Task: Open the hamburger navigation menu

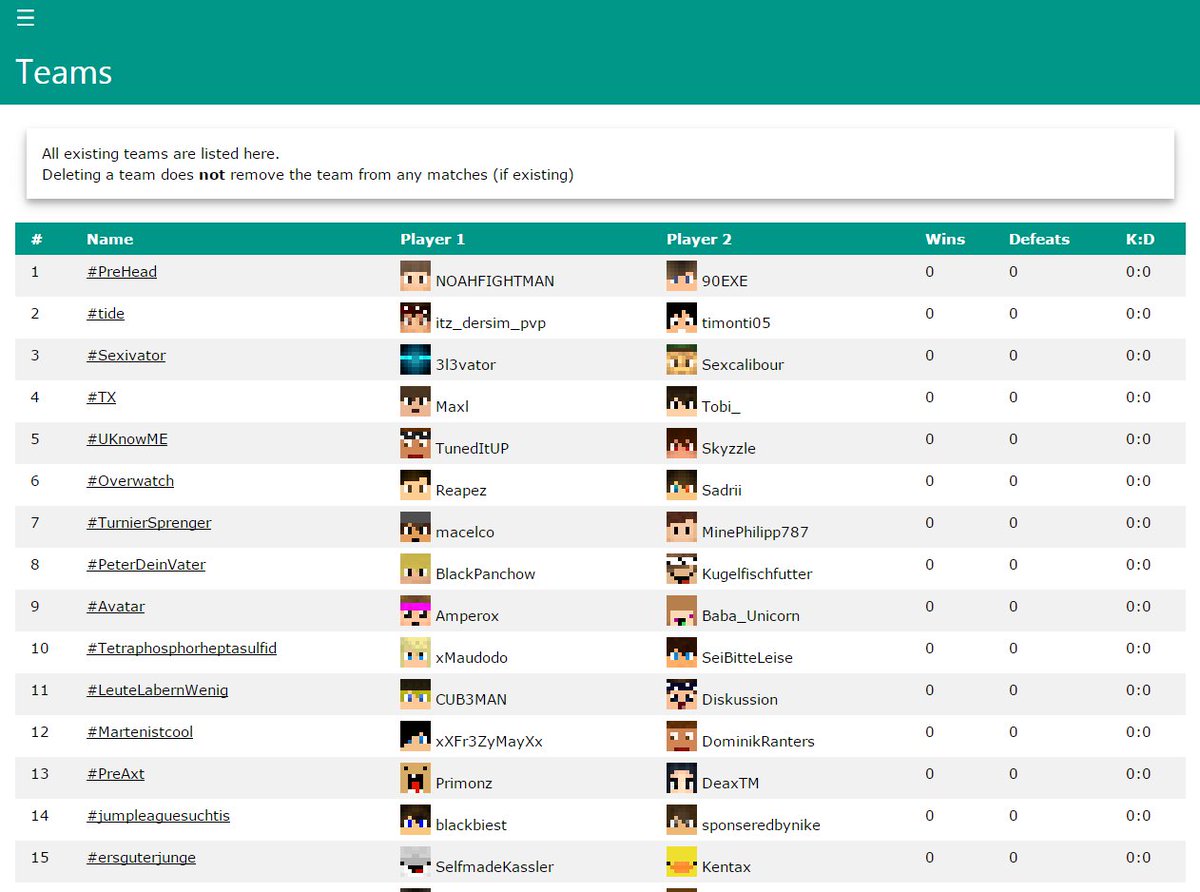Action: [x=25, y=18]
